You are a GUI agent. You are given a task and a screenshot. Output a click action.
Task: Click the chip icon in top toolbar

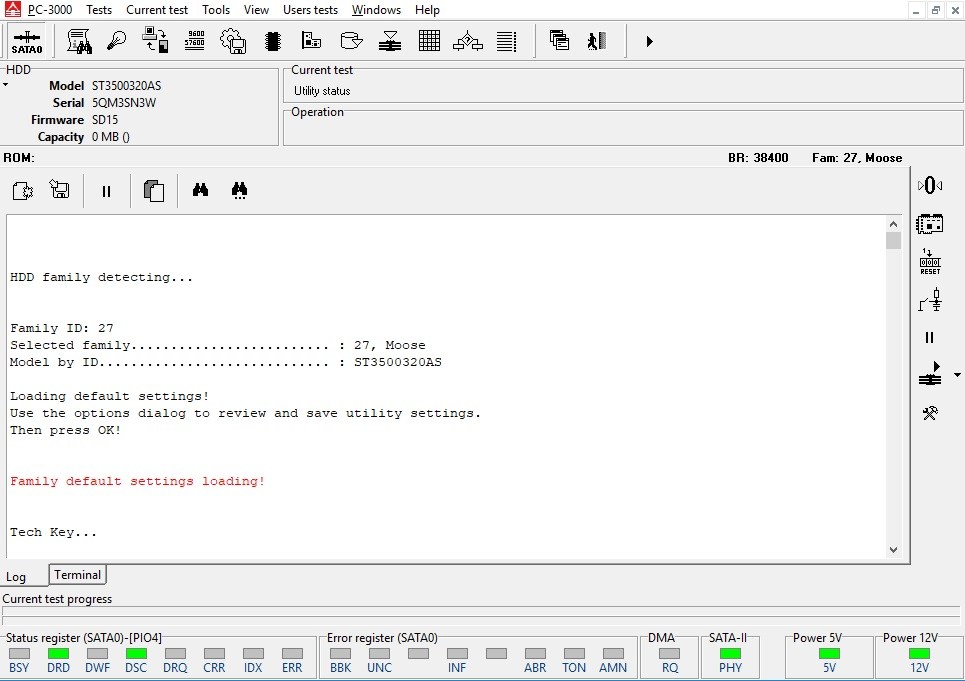pos(272,41)
